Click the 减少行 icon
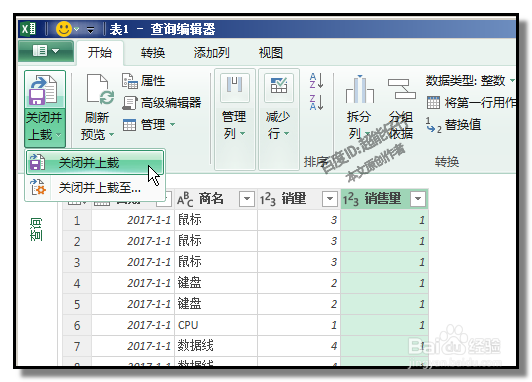Screen dimensions: 532x382 coord(279,88)
